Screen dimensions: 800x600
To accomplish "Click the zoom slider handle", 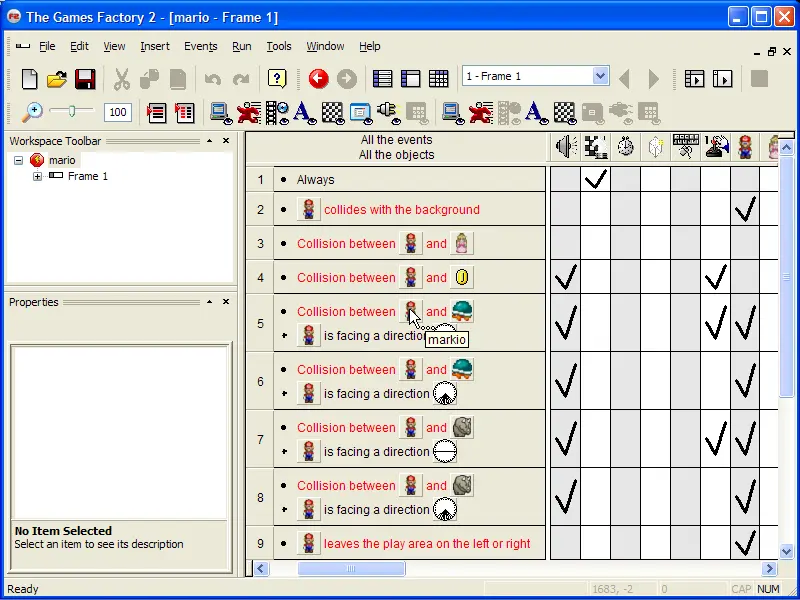I will pos(72,111).
